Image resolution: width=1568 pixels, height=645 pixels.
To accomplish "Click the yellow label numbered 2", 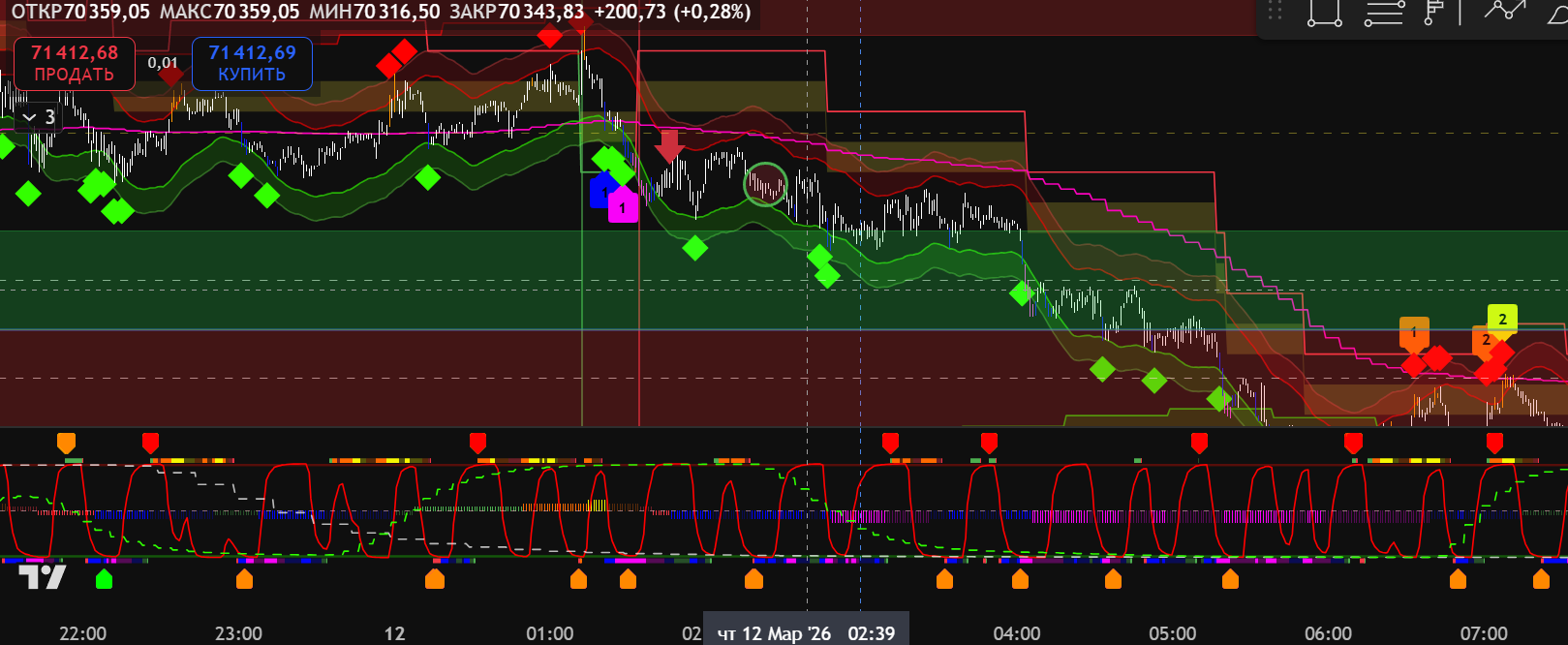I will 1502,318.
